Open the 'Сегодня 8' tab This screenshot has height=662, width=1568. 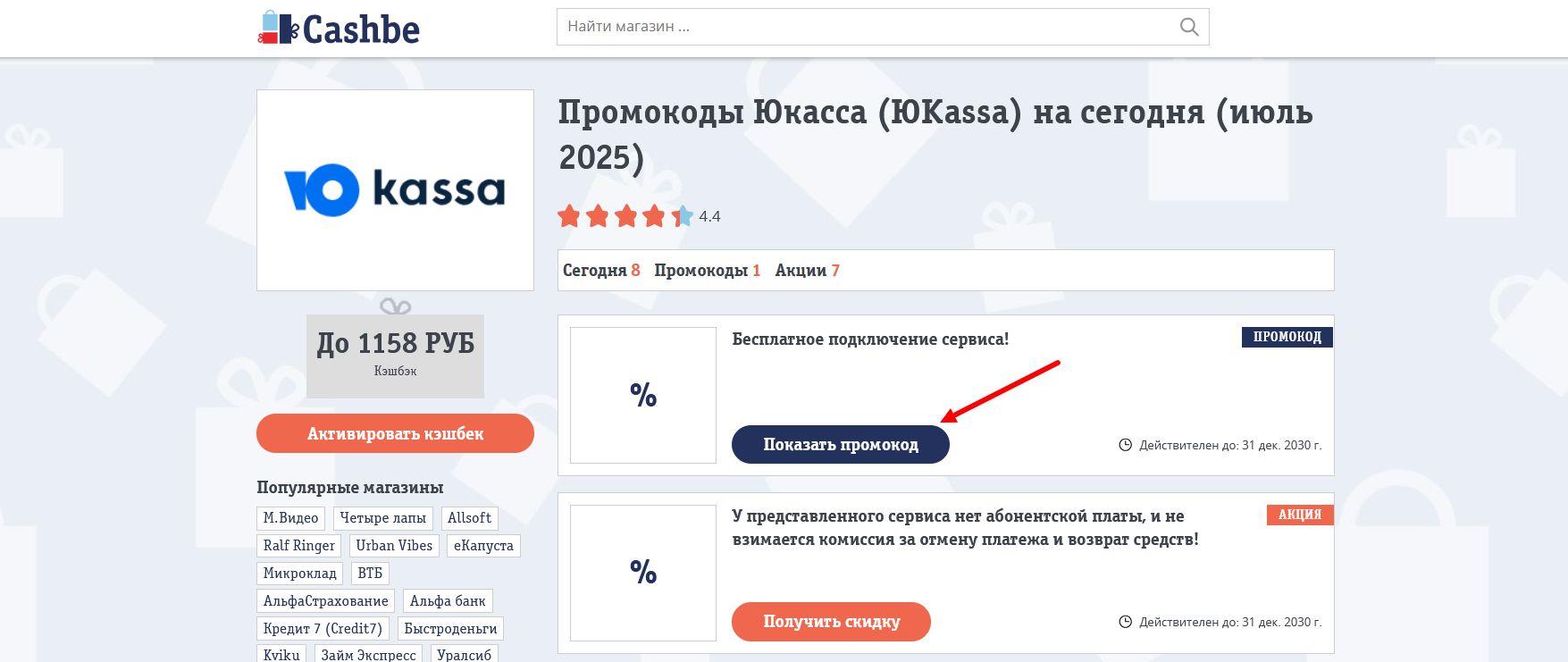click(601, 271)
